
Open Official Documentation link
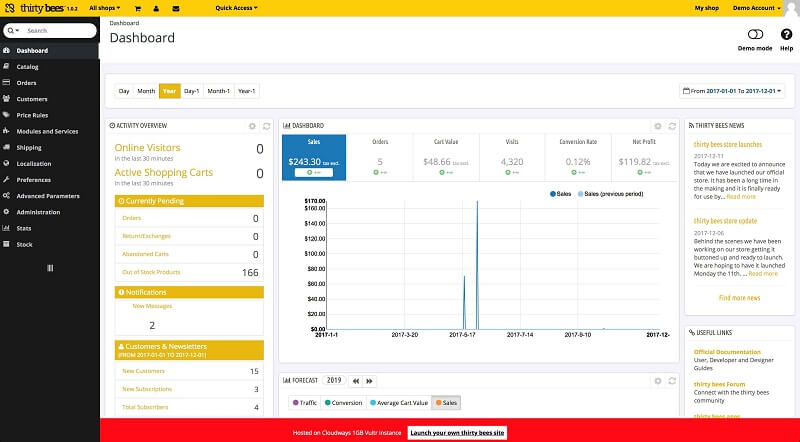tap(727, 352)
